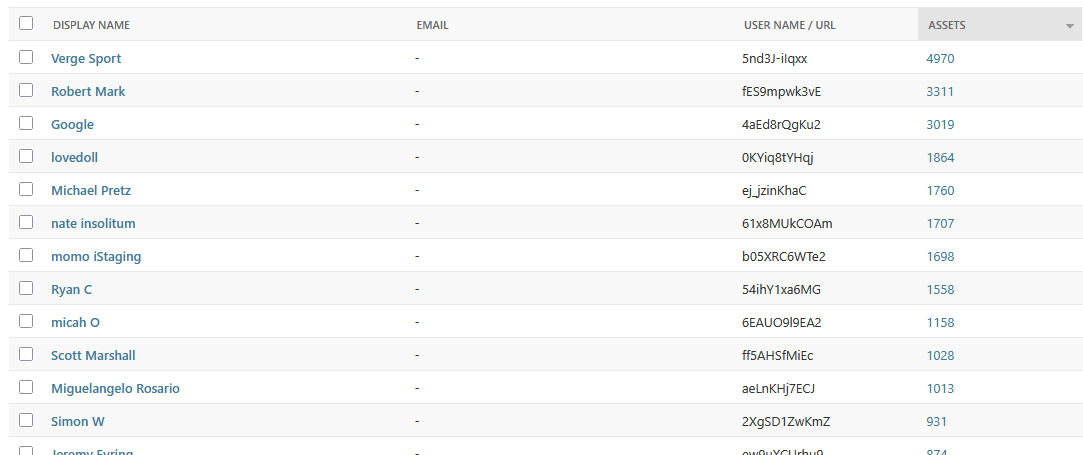Open Miguelangelo Rosario's profile link
Image resolution: width=1083 pixels, height=455 pixels.
click(x=115, y=389)
